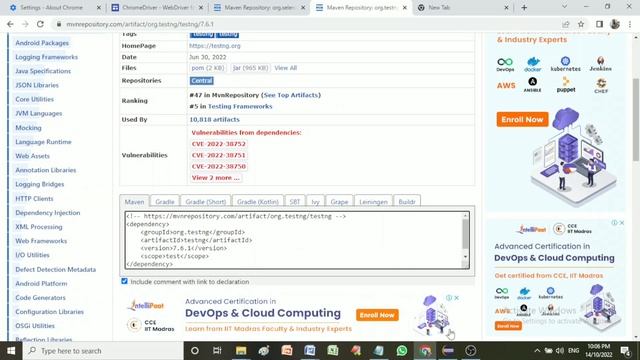The height and width of the screenshot is (360, 640).
Task: Reload the current page
Action: click(40, 24)
